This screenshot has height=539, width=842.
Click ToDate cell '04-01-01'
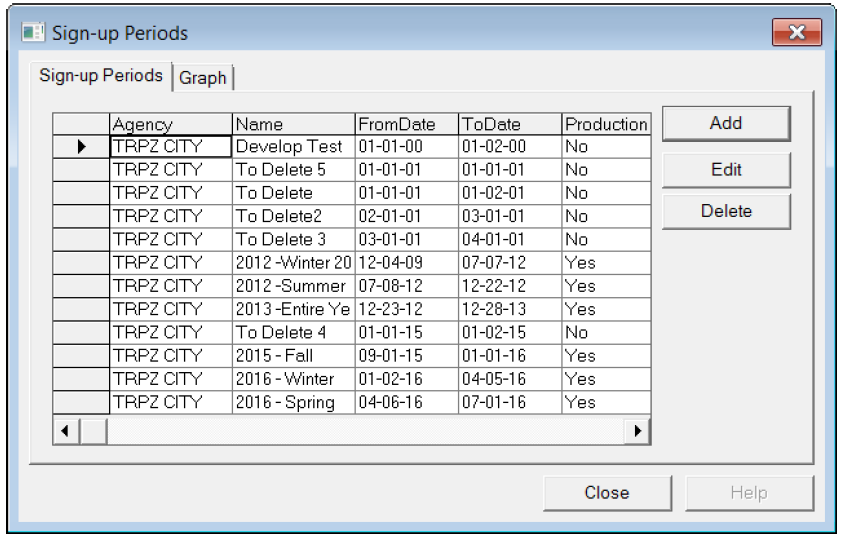(510, 239)
